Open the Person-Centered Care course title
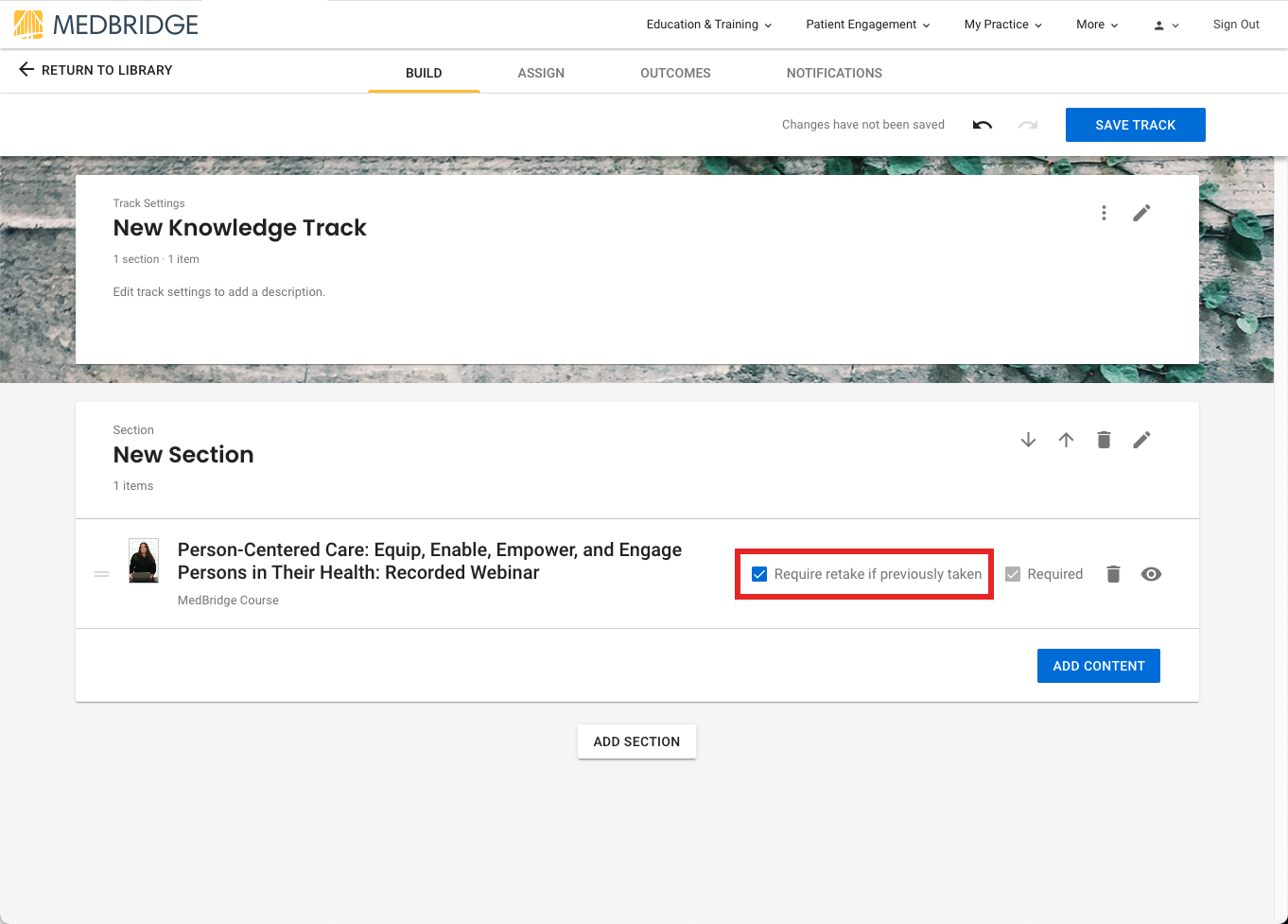This screenshot has height=924, width=1288. [429, 561]
